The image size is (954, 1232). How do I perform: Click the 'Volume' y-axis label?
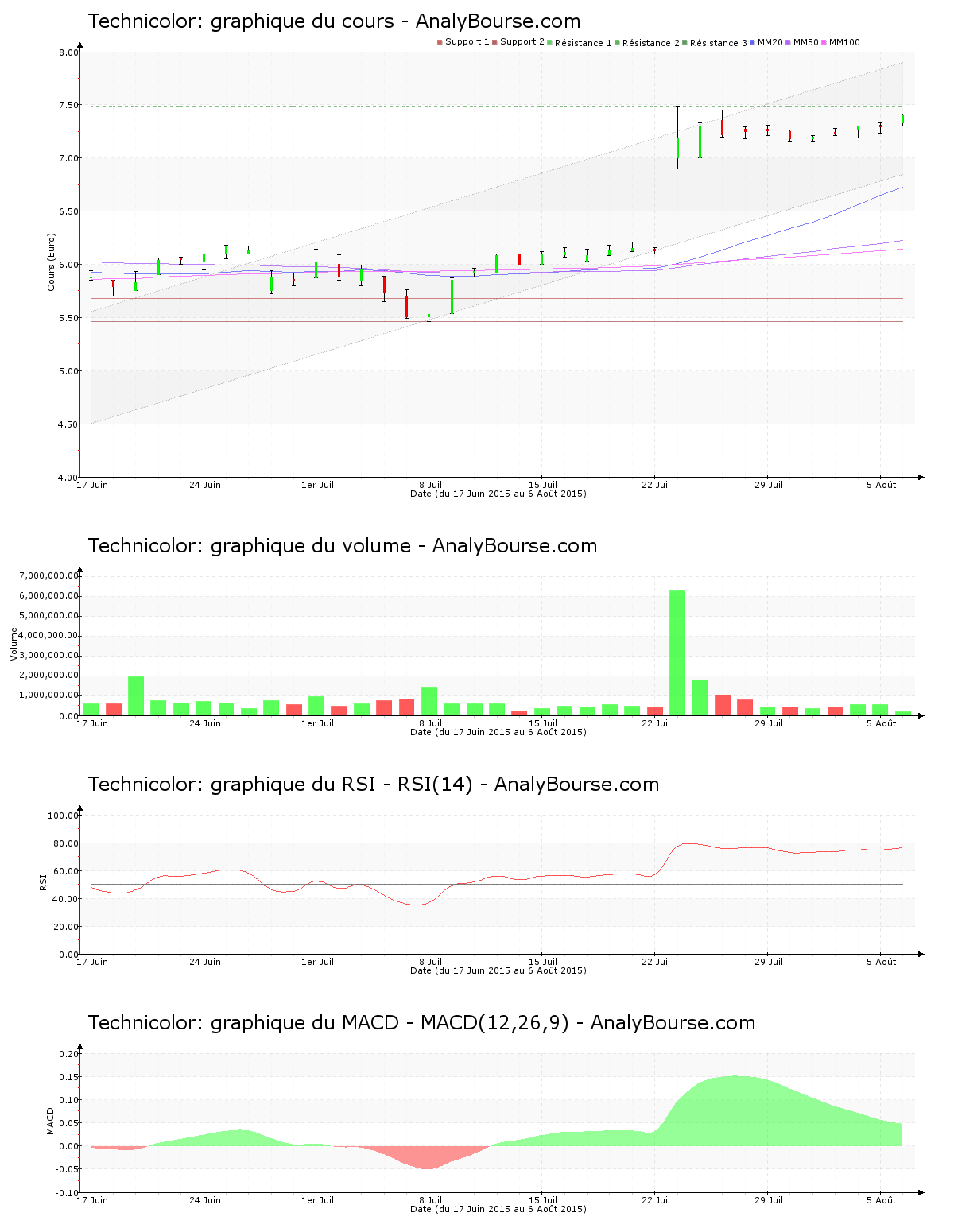click(14, 644)
